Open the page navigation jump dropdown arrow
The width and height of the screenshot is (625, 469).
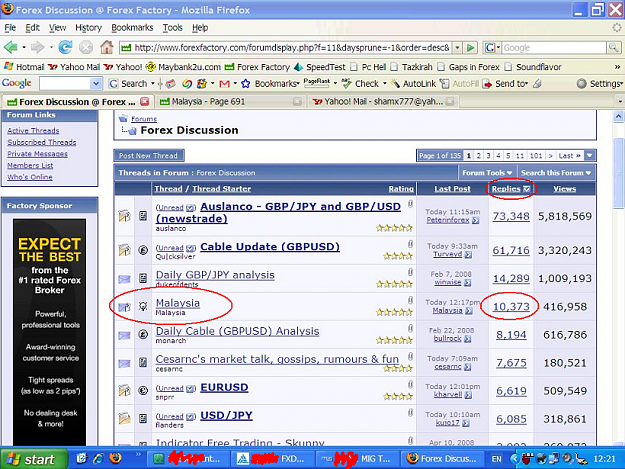(590, 155)
